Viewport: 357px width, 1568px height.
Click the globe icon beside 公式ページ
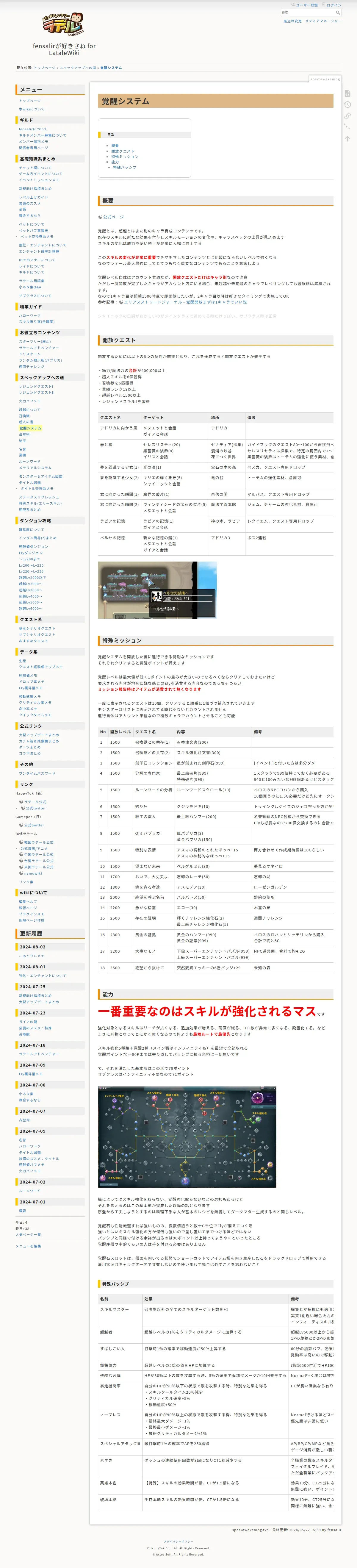point(100,217)
